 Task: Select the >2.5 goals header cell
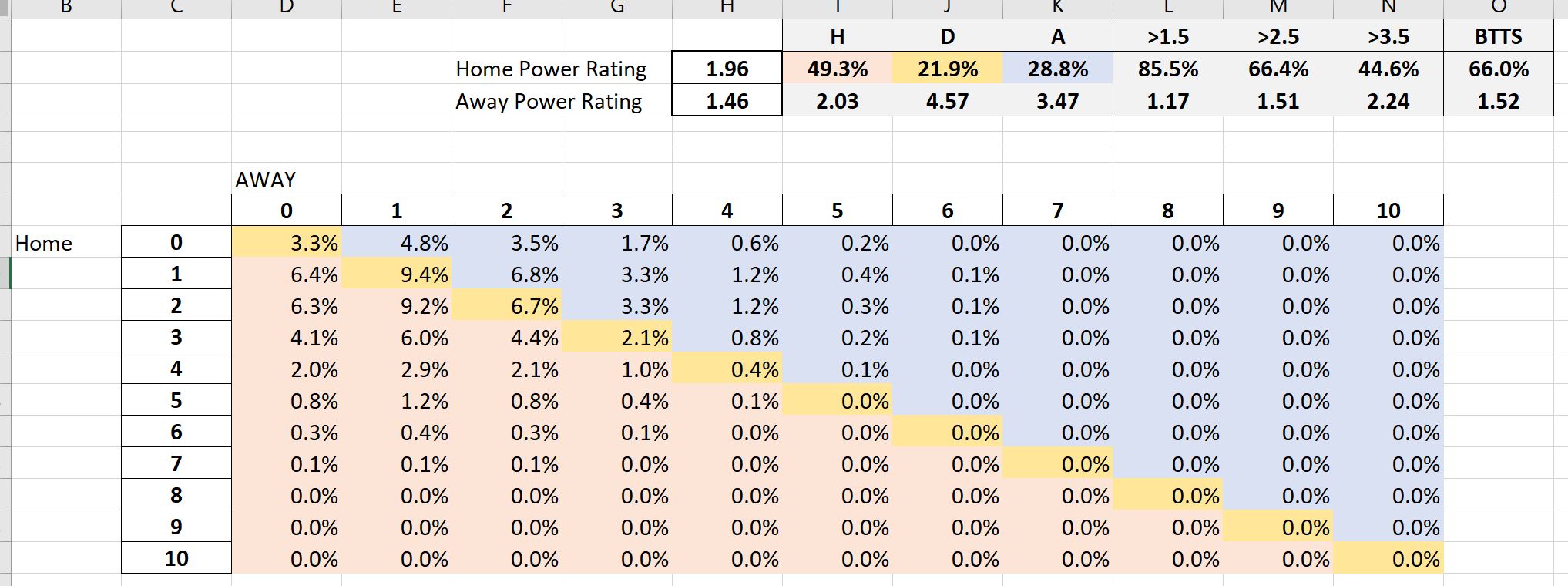[x=1278, y=36]
